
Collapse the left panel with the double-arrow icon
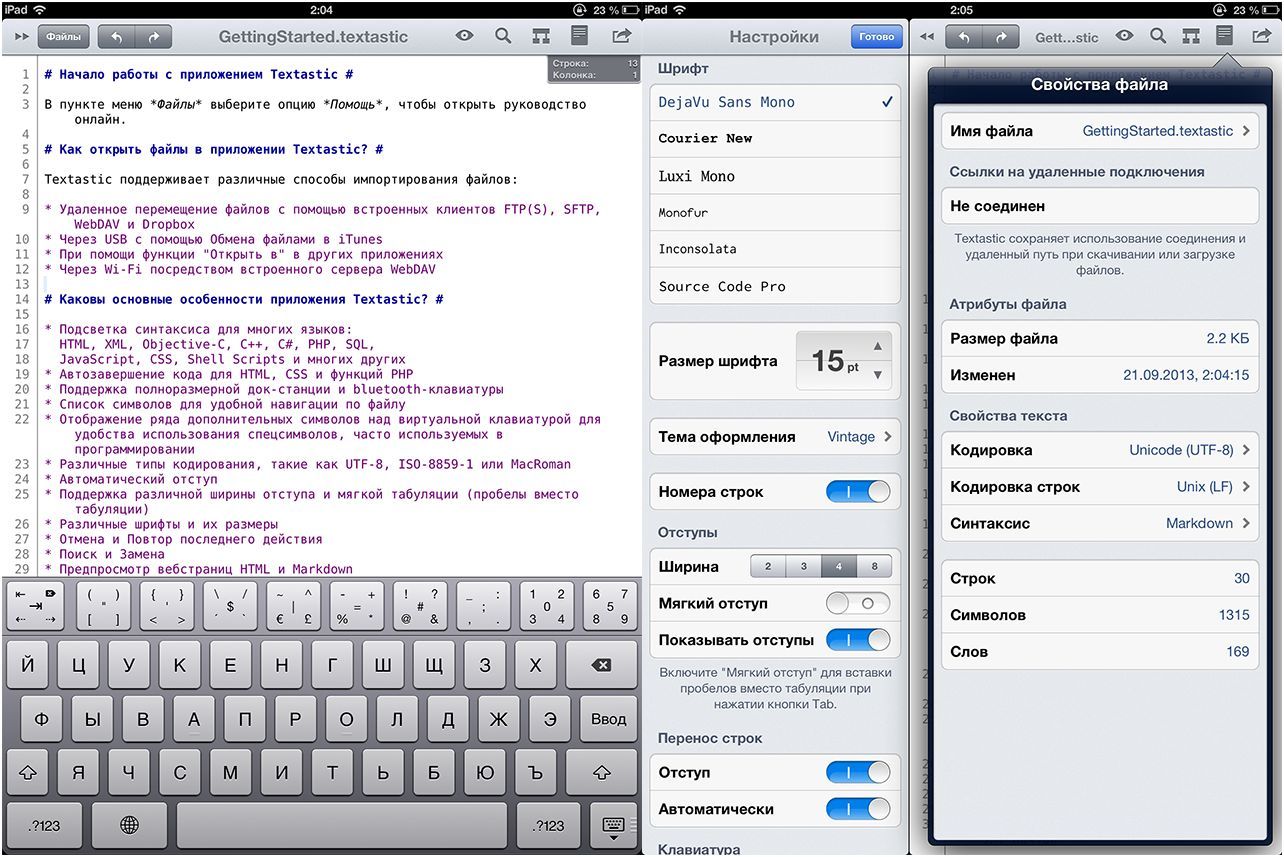click(x=20, y=36)
